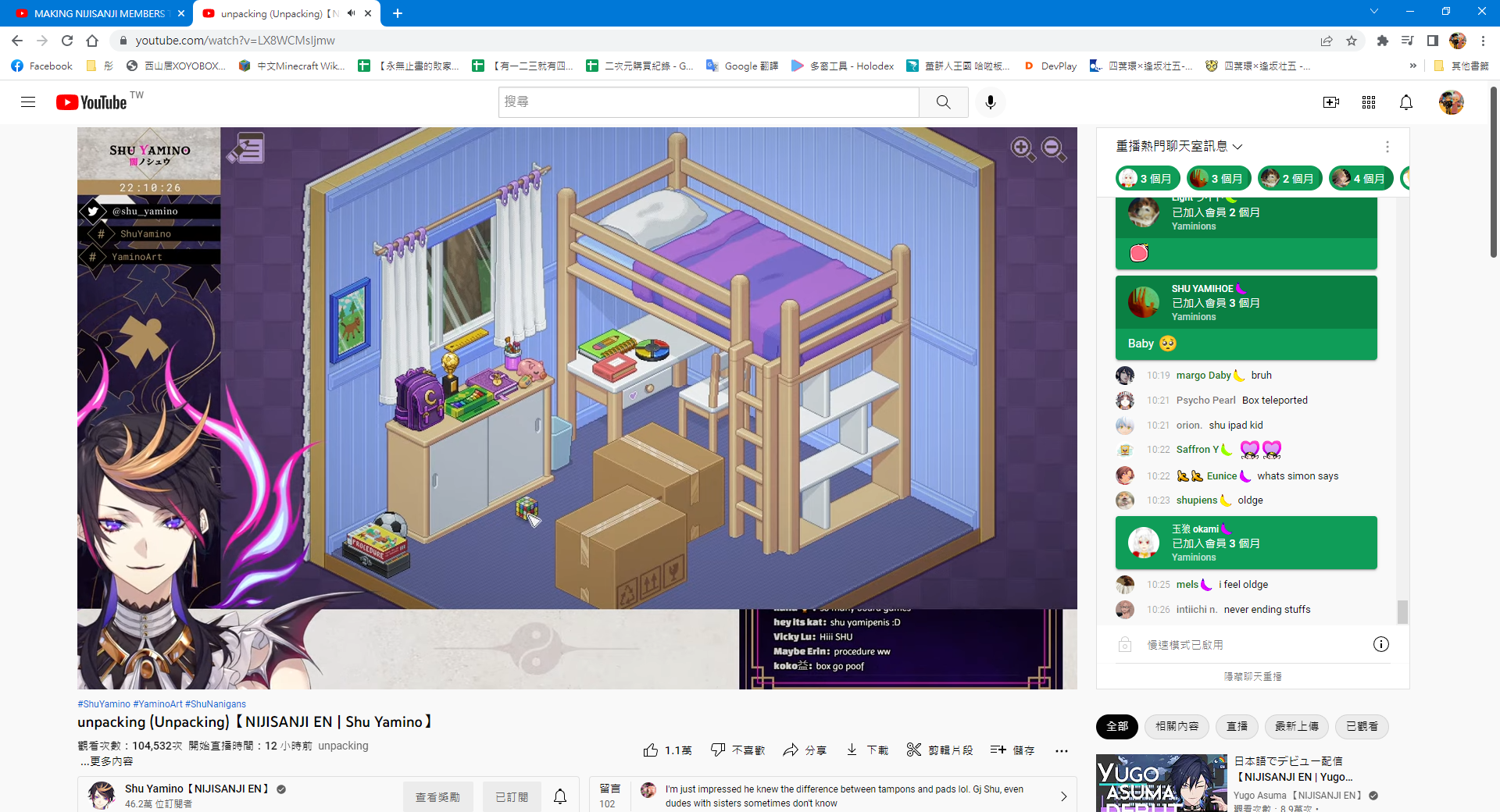The width and height of the screenshot is (1500, 812).
Task: Select 相關內容 filter chip
Action: tap(1177, 727)
